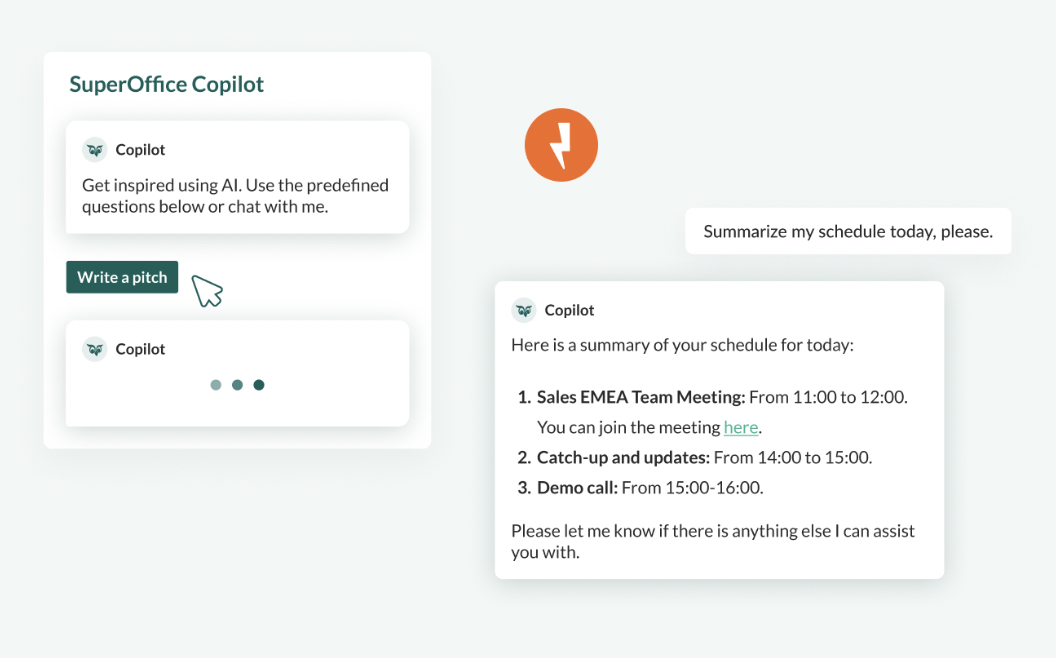Click the middle typing indicator dot

coord(237,385)
